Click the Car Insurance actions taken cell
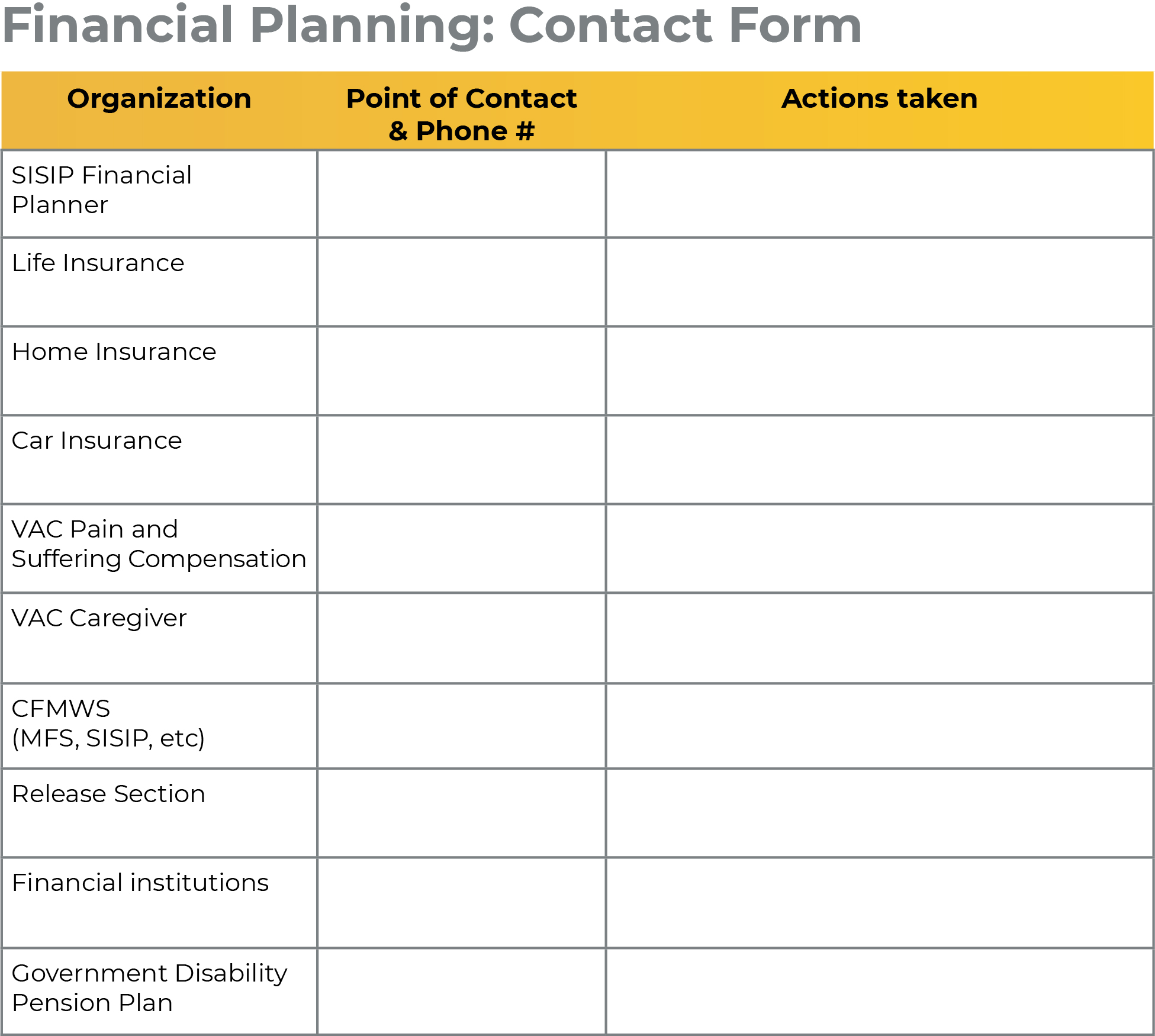Image resolution: width=1155 pixels, height=1036 pixels. 879,460
